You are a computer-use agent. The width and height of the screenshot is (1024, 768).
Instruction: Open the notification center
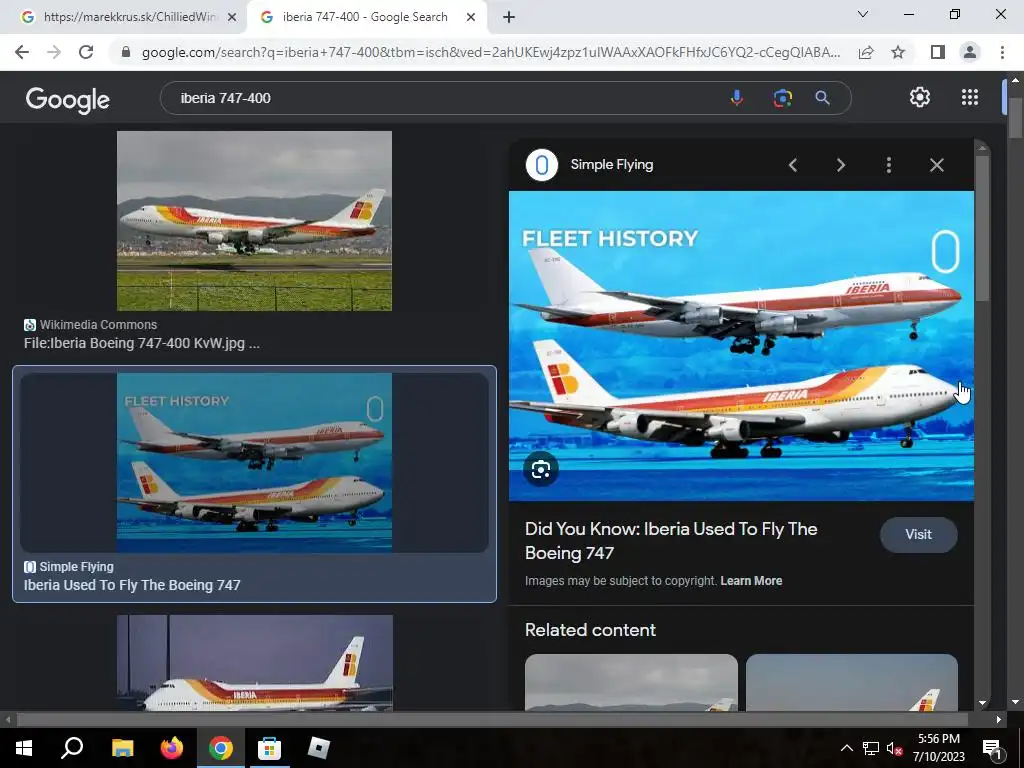[991, 748]
